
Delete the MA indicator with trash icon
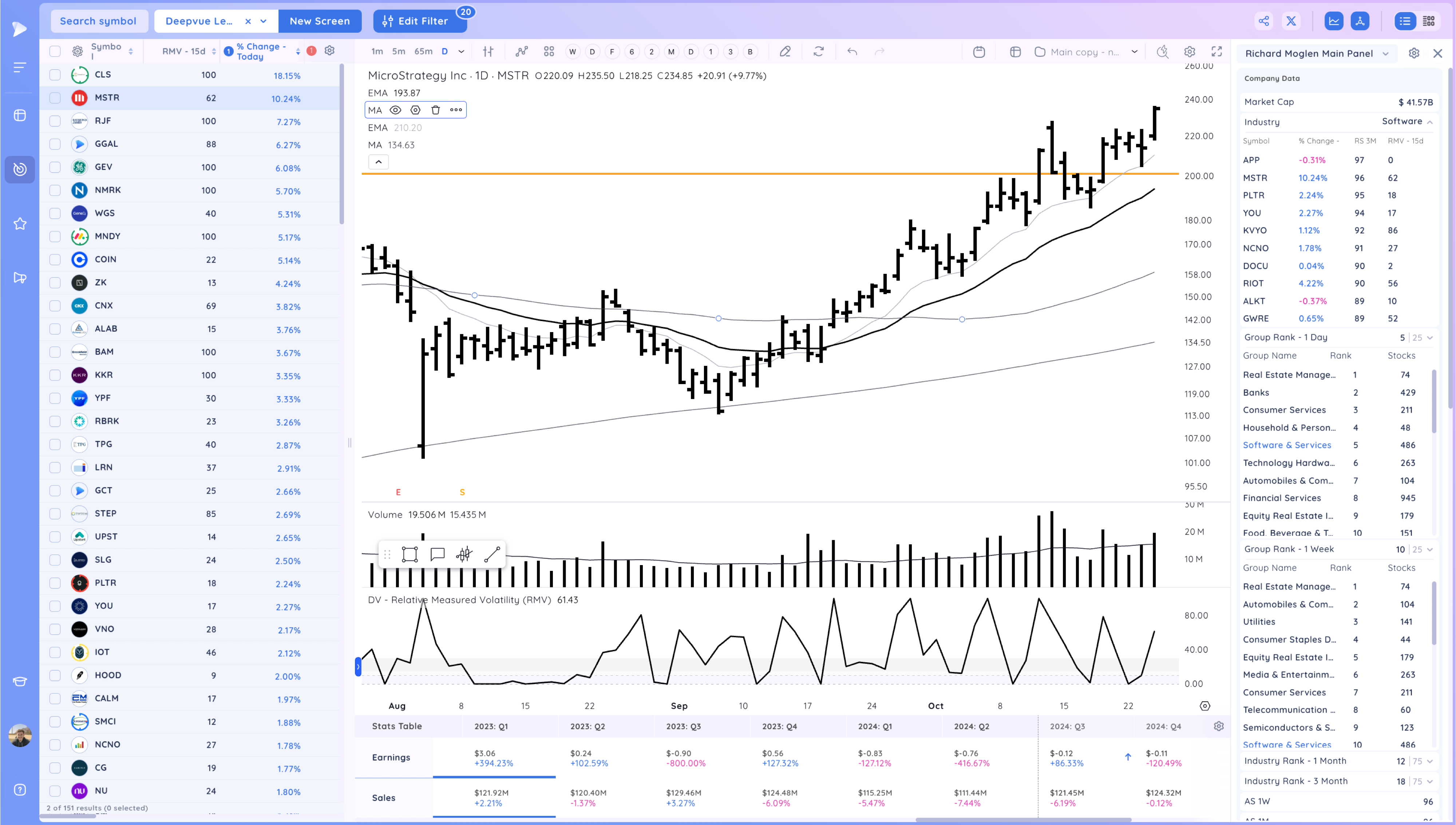[x=435, y=110]
